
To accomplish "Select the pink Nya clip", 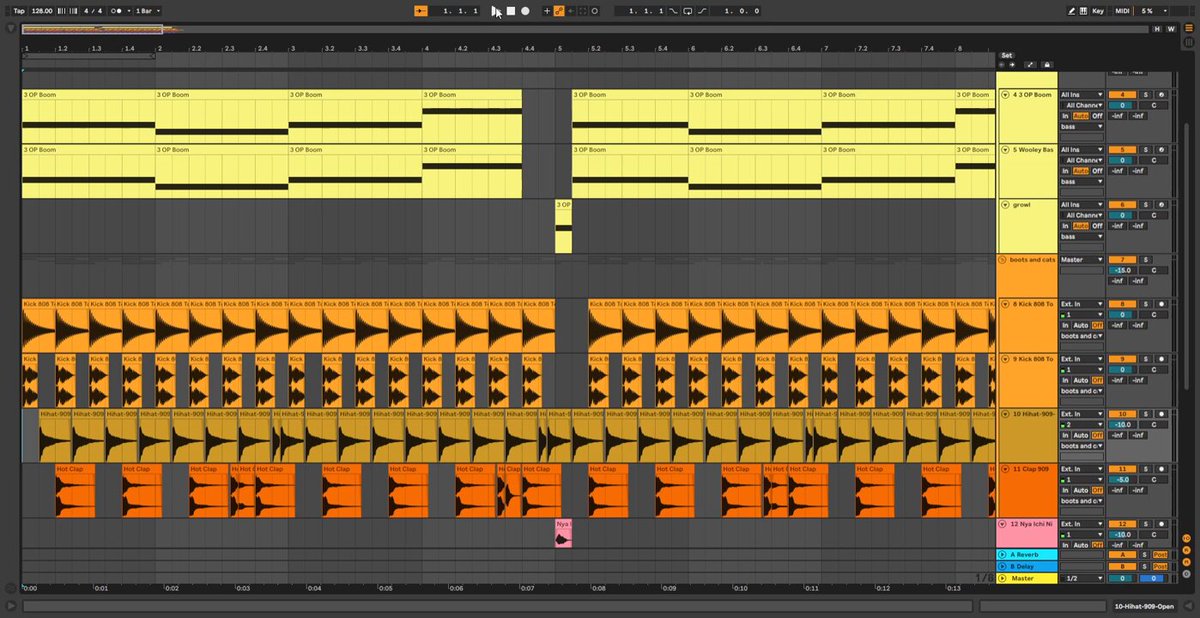I will coord(563,533).
